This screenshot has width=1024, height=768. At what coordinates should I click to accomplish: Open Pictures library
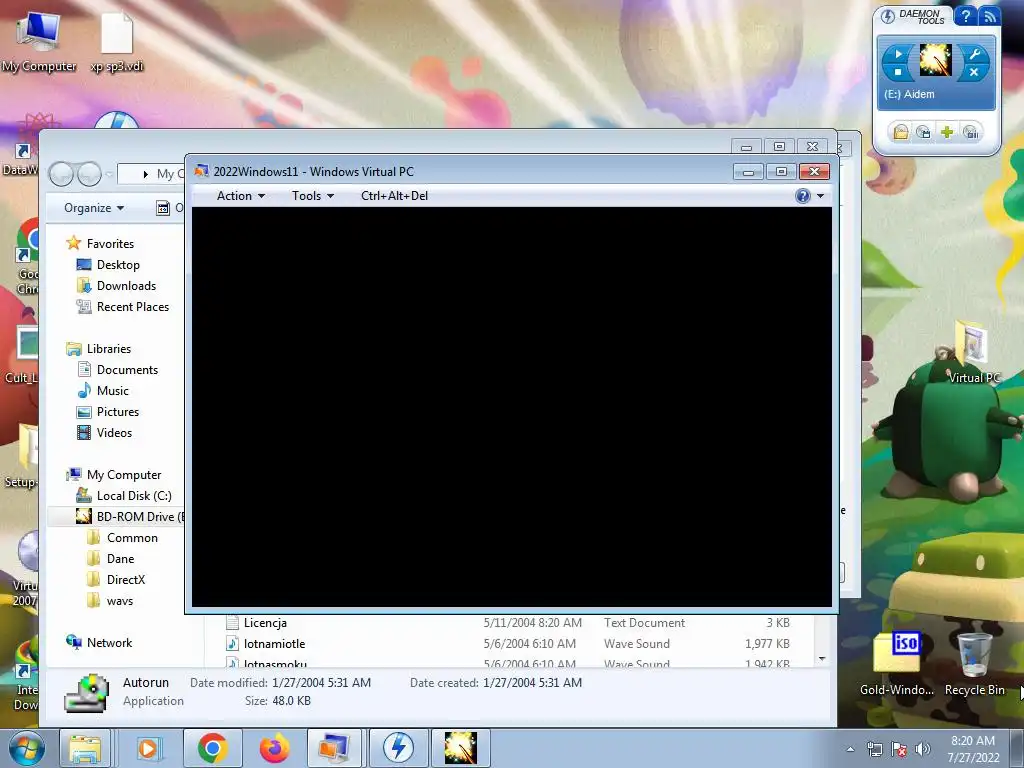[118, 411]
